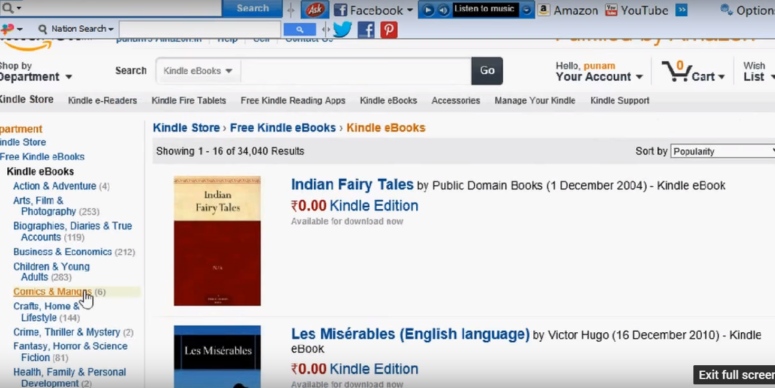The image size is (775, 388).
Task: Open the Sort by Popularity dropdown
Action: pos(723,152)
